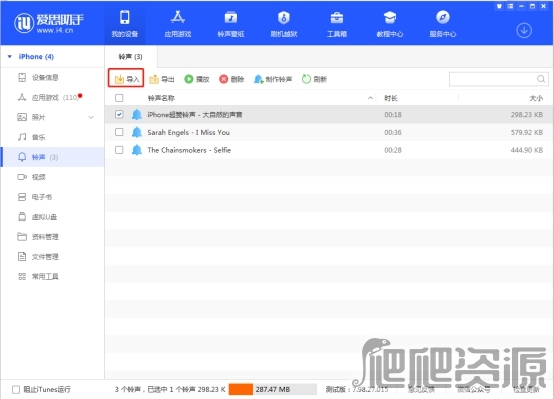Open the download manager arrow icon
554x399 pixels.
[524, 30]
